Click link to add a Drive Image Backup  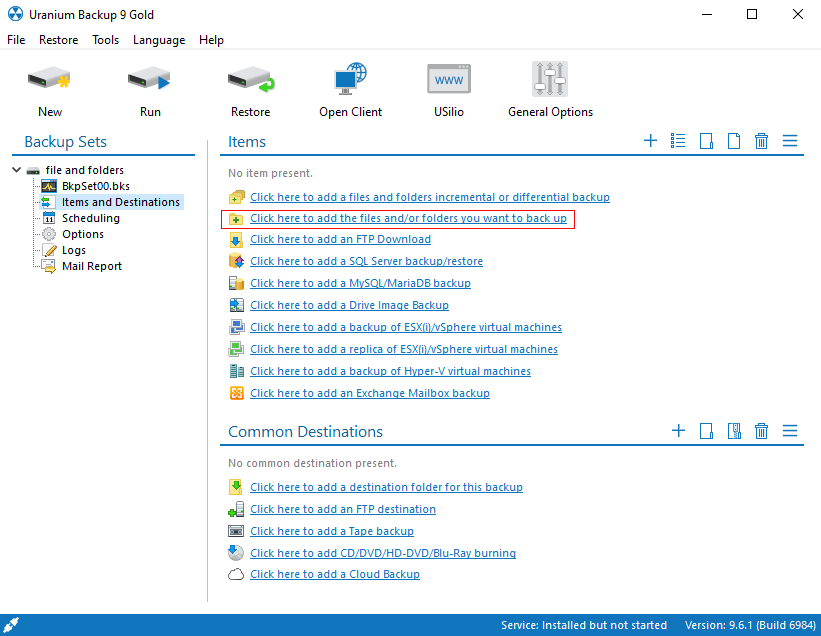coord(349,305)
